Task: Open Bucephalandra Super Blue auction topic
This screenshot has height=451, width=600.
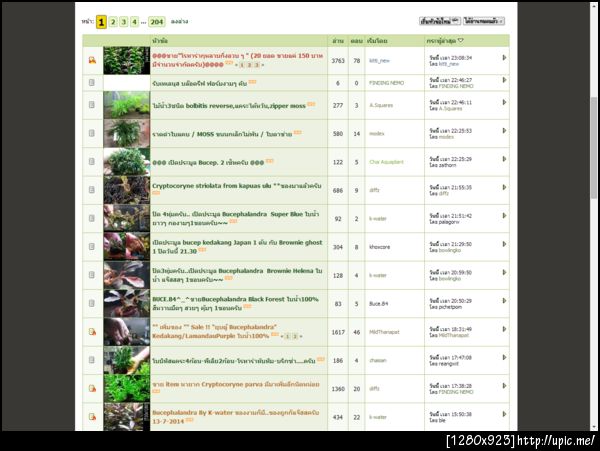Action: 235,218
